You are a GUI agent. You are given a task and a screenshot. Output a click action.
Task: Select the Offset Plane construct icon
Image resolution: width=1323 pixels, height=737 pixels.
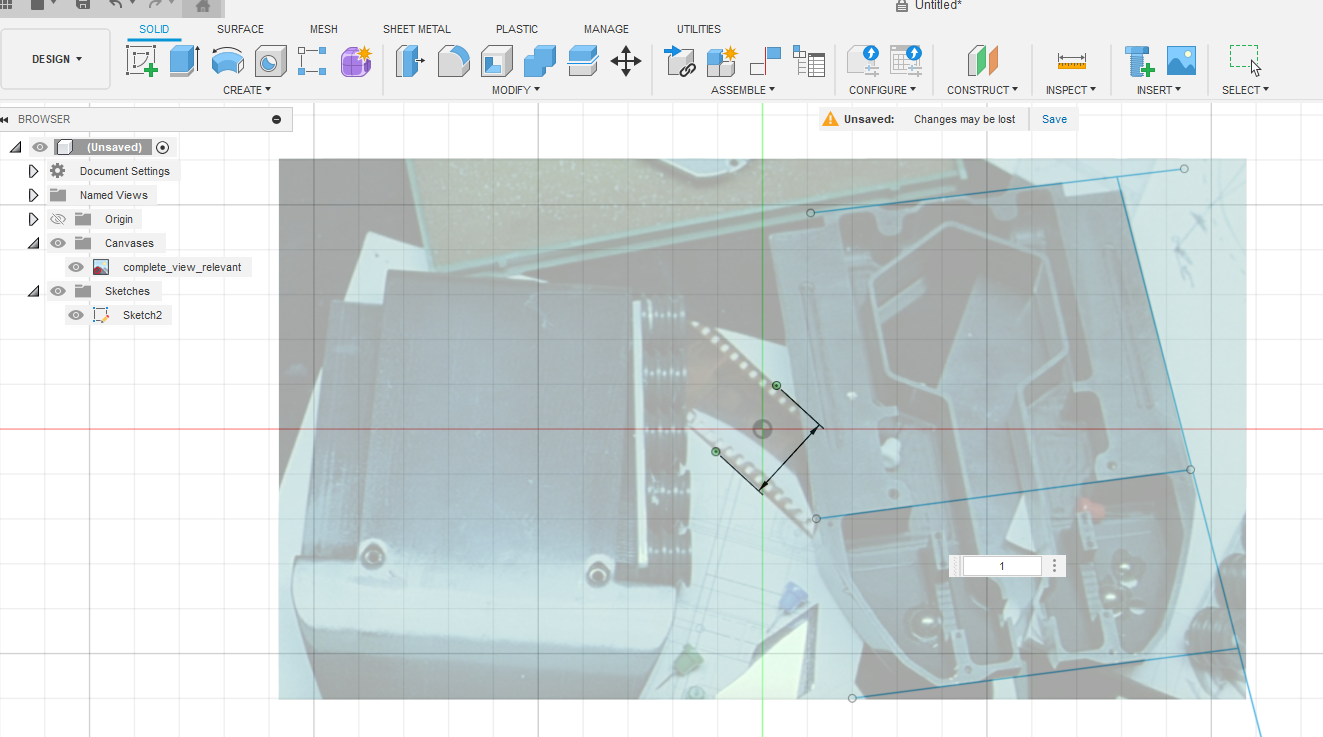click(983, 61)
